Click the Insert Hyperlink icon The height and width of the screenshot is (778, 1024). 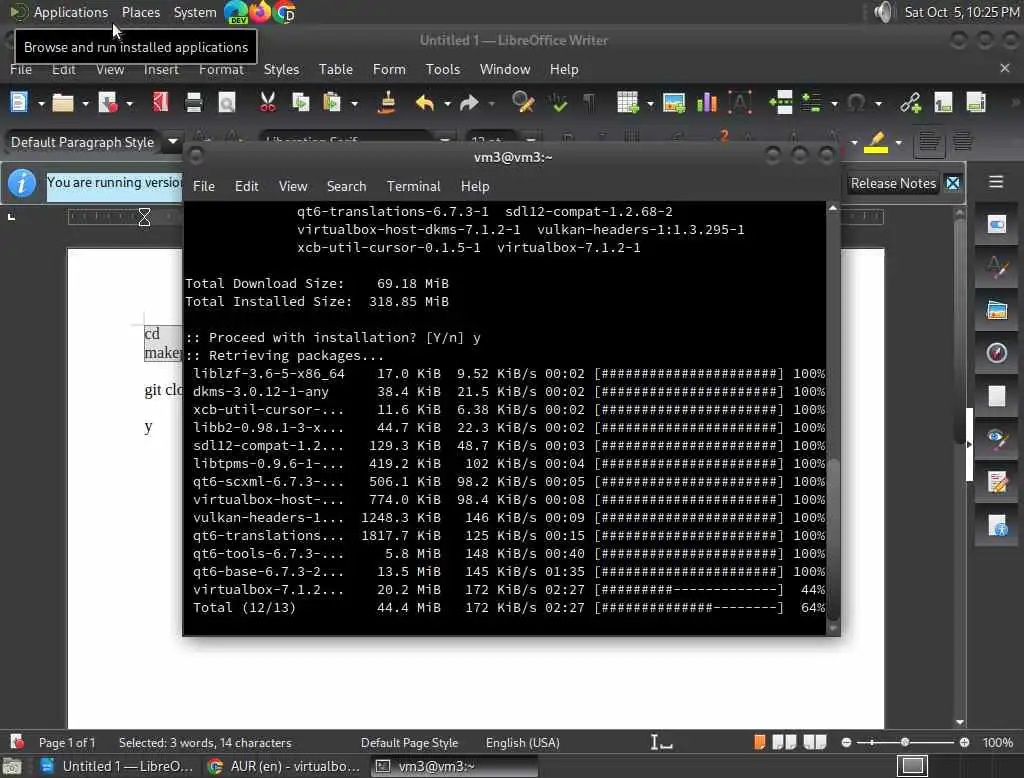(x=910, y=103)
